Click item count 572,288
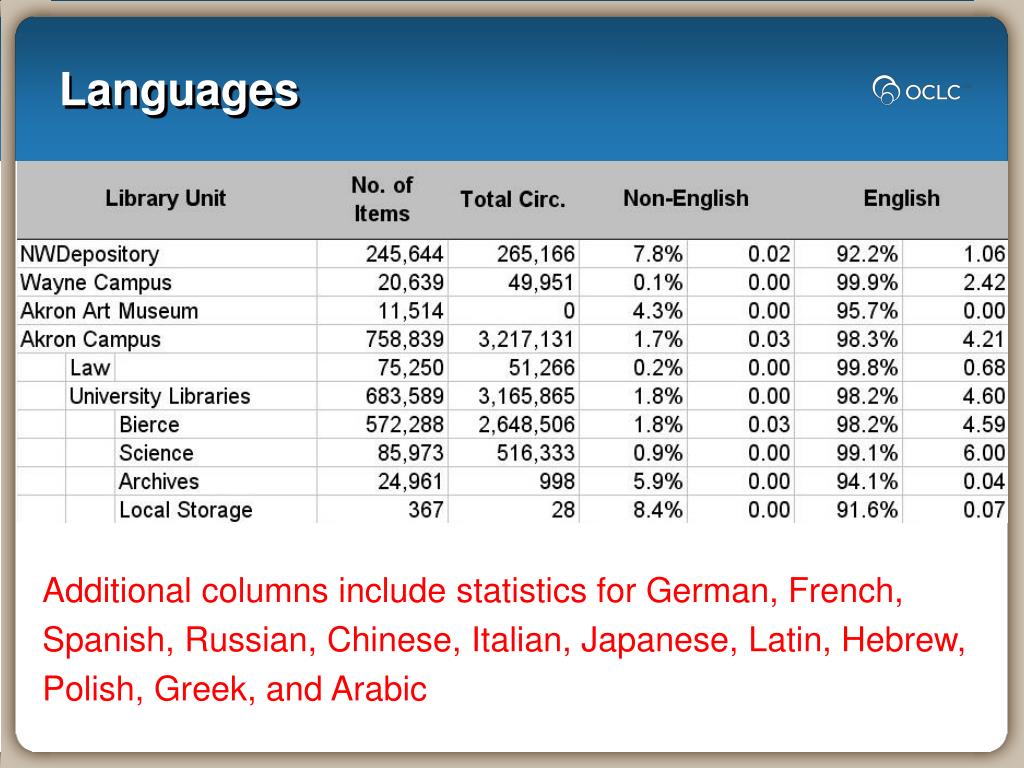Image resolution: width=1024 pixels, height=768 pixels. 404,424
